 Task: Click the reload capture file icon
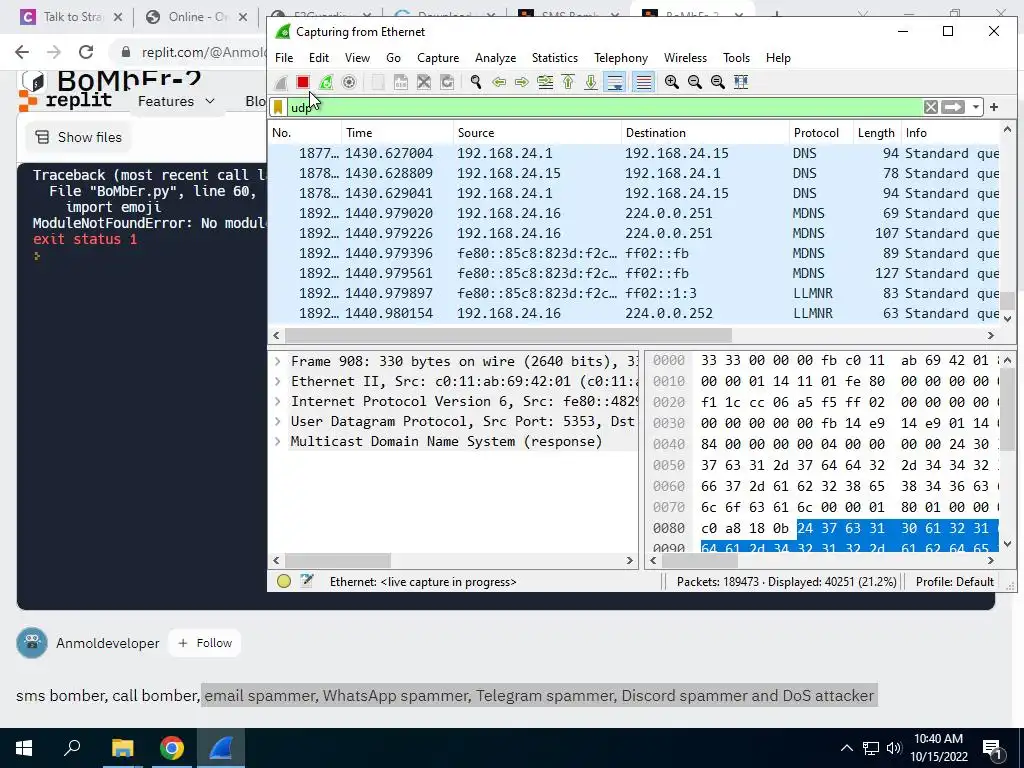click(x=447, y=82)
